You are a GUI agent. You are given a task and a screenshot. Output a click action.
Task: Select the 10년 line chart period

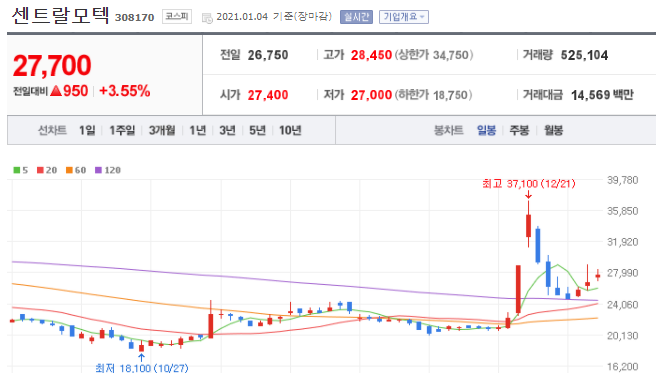tap(290, 130)
